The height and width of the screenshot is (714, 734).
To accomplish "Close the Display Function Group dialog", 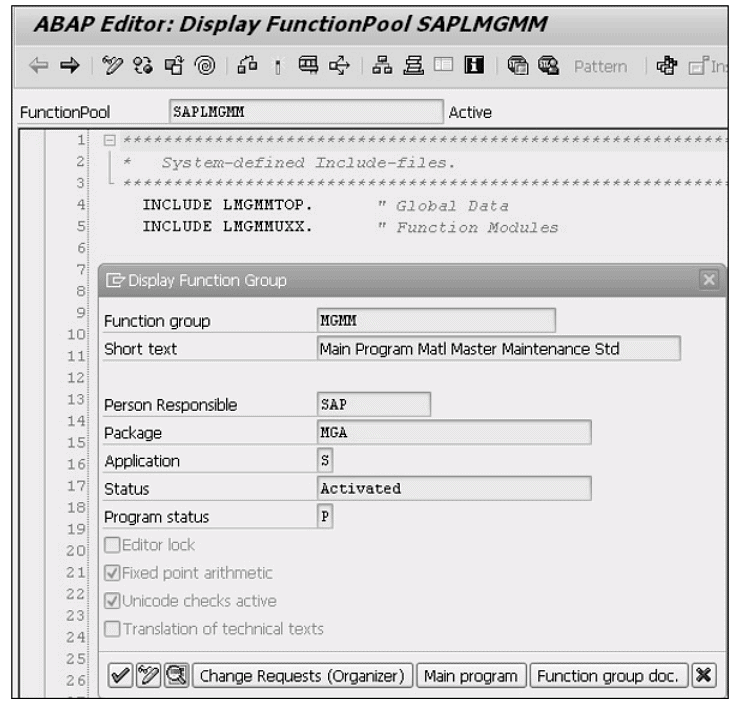I will coord(709,280).
